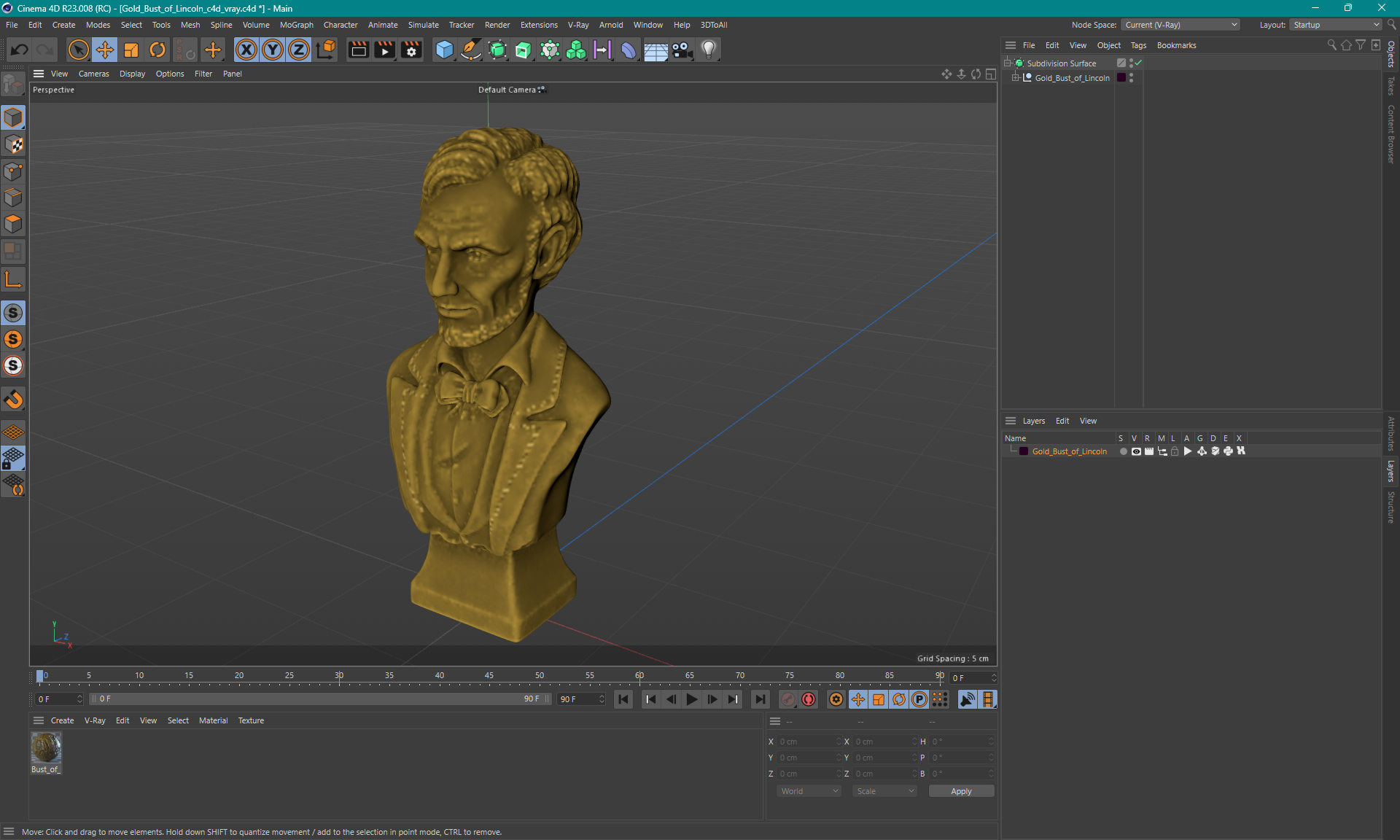Toggle Subdivision Surface enable checkmark
This screenshot has width=1400, height=840.
(x=1139, y=63)
